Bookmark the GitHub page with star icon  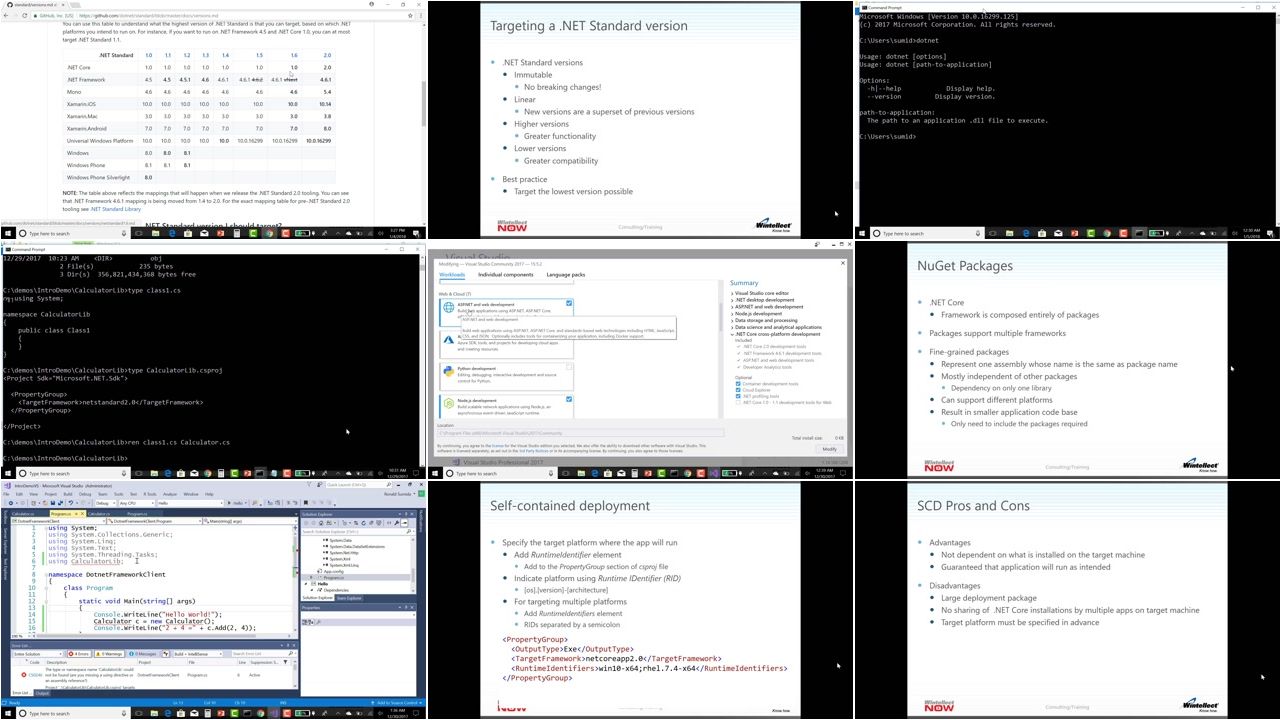(410, 16)
